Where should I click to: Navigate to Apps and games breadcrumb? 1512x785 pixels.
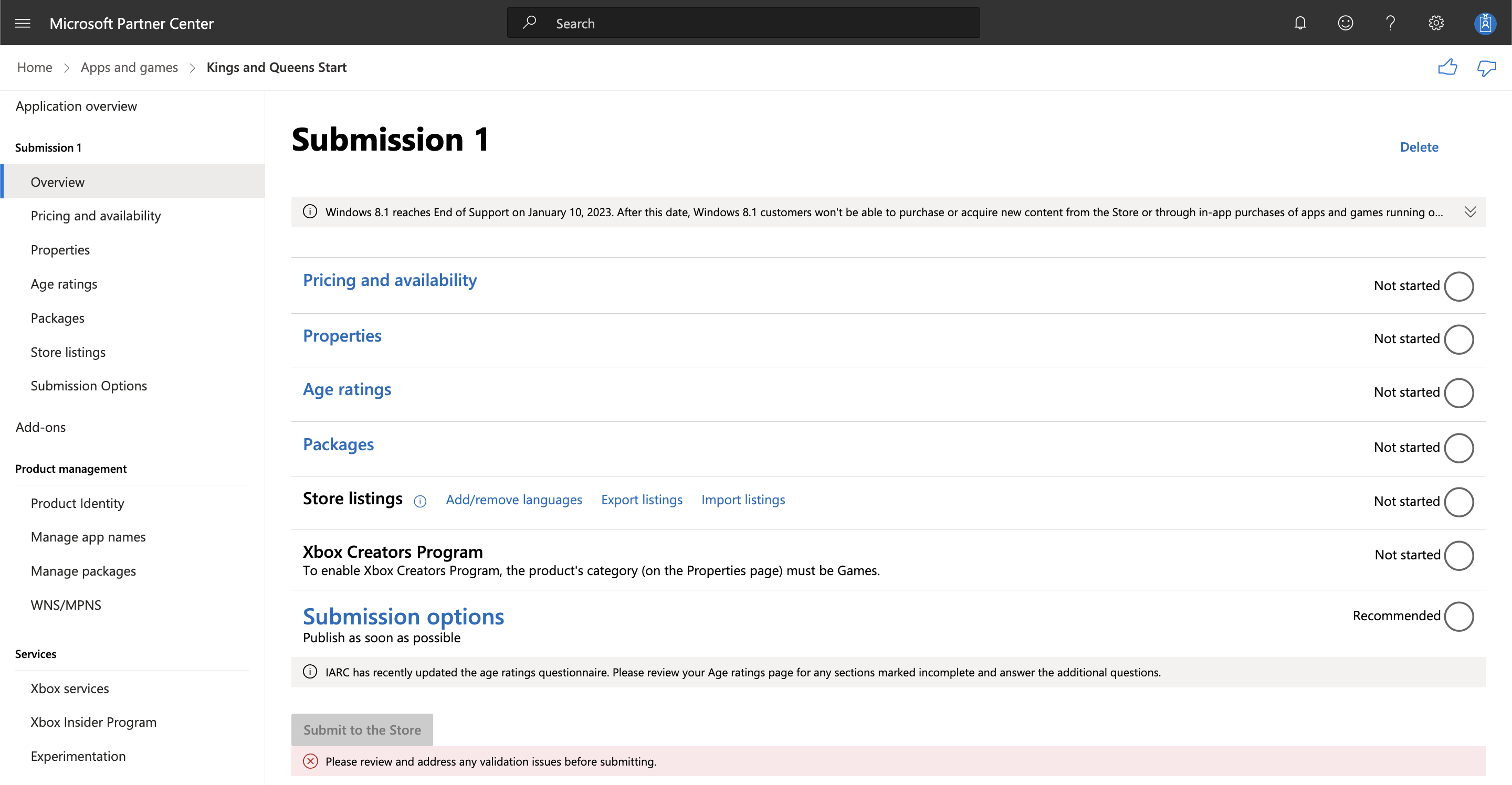click(x=129, y=67)
